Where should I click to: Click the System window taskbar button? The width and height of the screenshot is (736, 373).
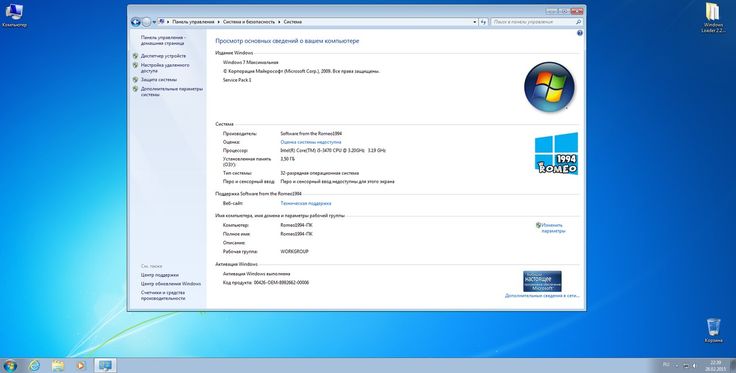tap(105, 365)
